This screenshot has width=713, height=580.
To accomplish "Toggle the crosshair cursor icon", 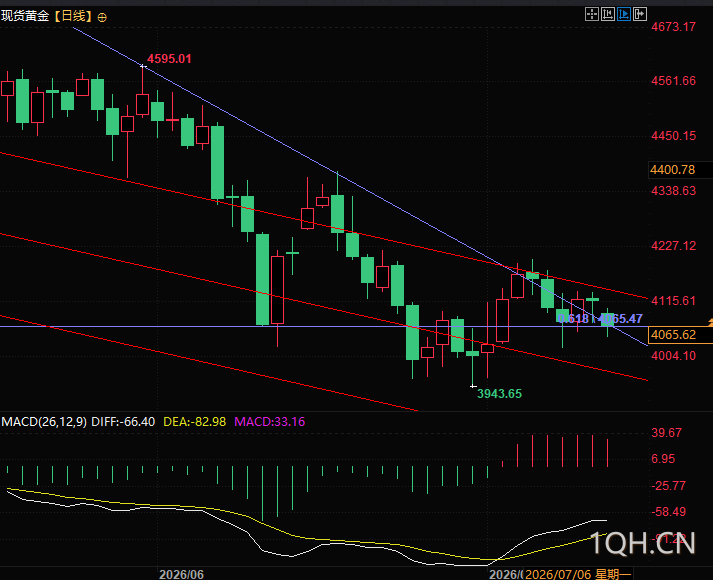I will tap(592, 15).
